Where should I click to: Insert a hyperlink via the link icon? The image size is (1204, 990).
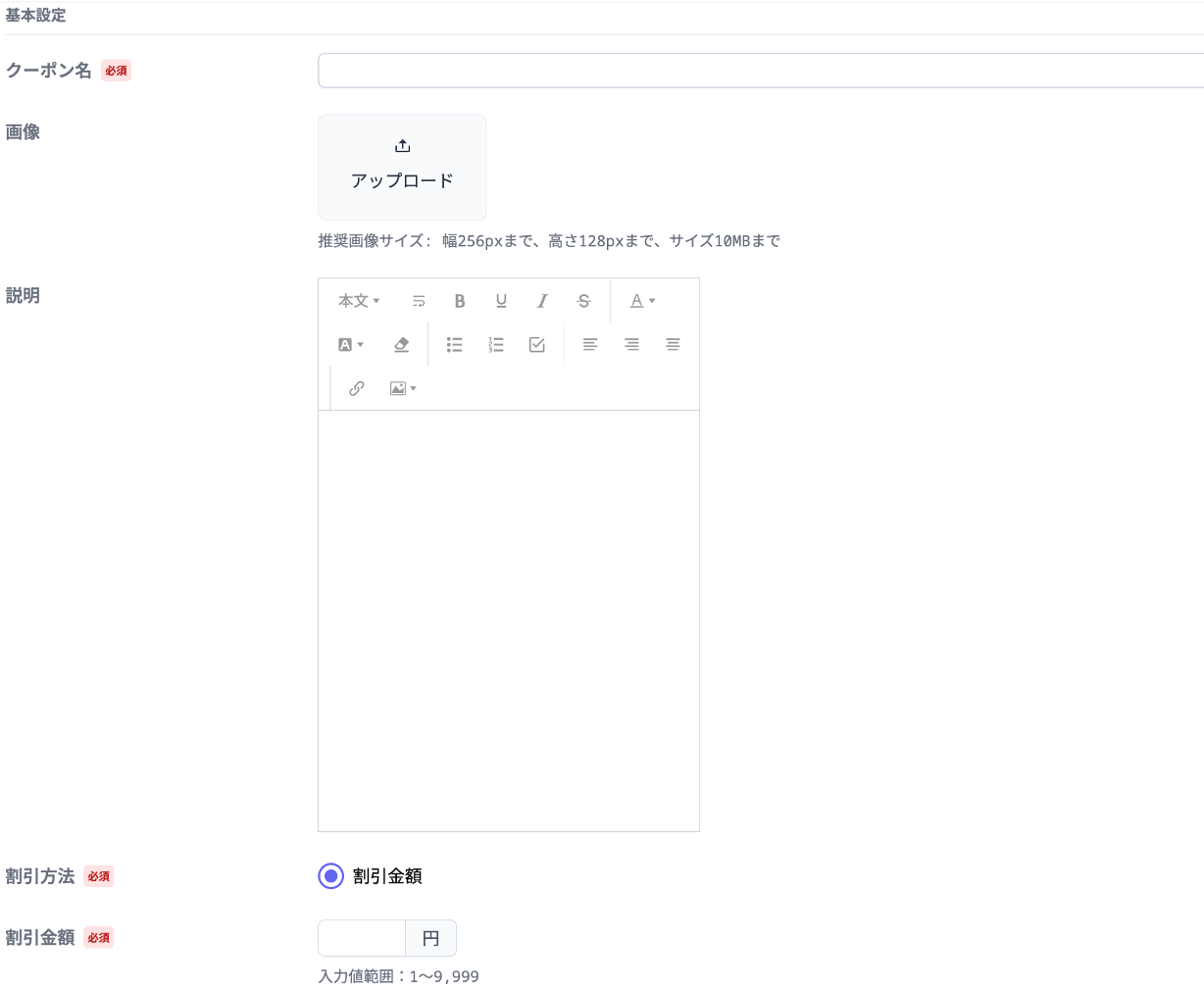(357, 388)
